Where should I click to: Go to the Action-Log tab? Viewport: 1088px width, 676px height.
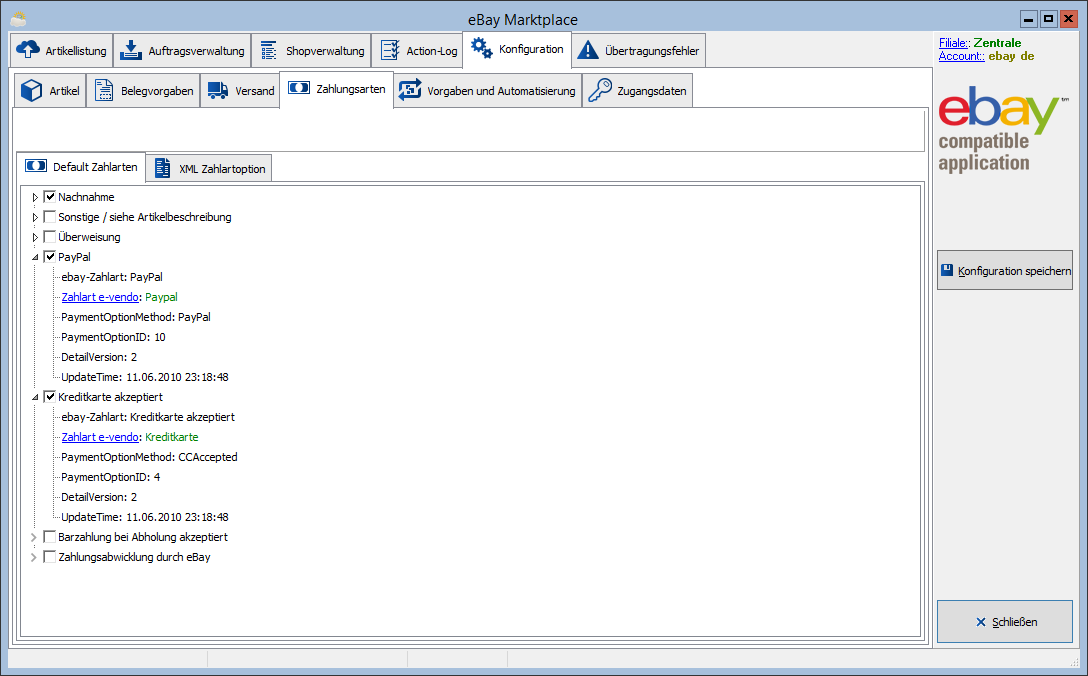tap(418, 50)
